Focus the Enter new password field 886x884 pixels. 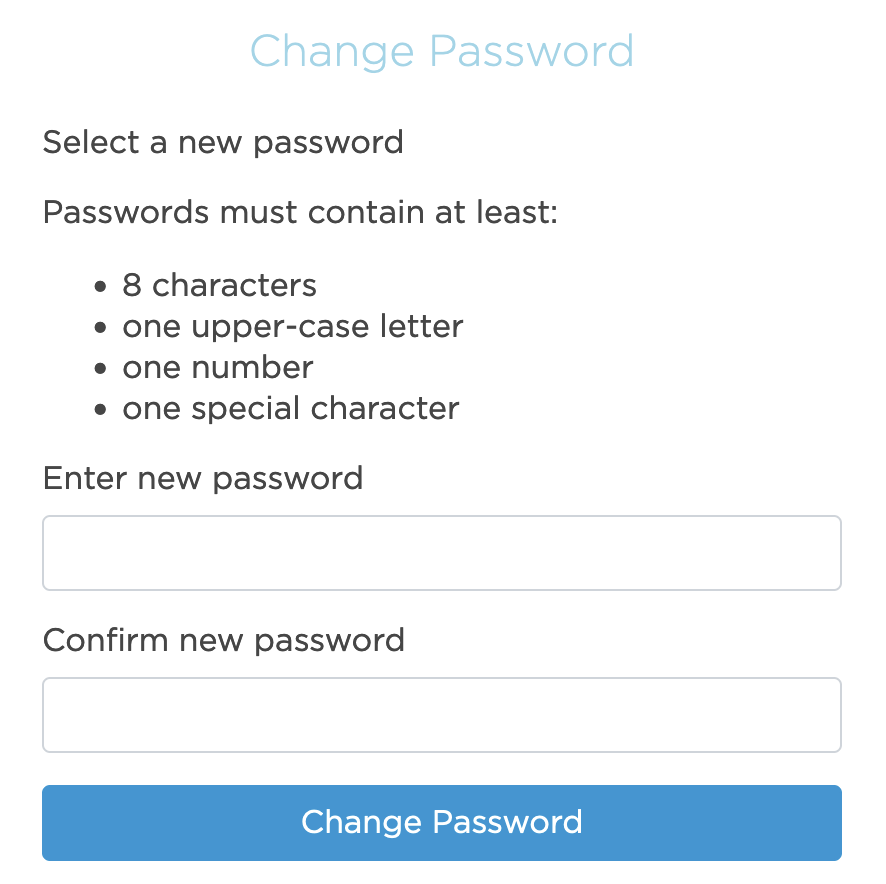(x=442, y=553)
